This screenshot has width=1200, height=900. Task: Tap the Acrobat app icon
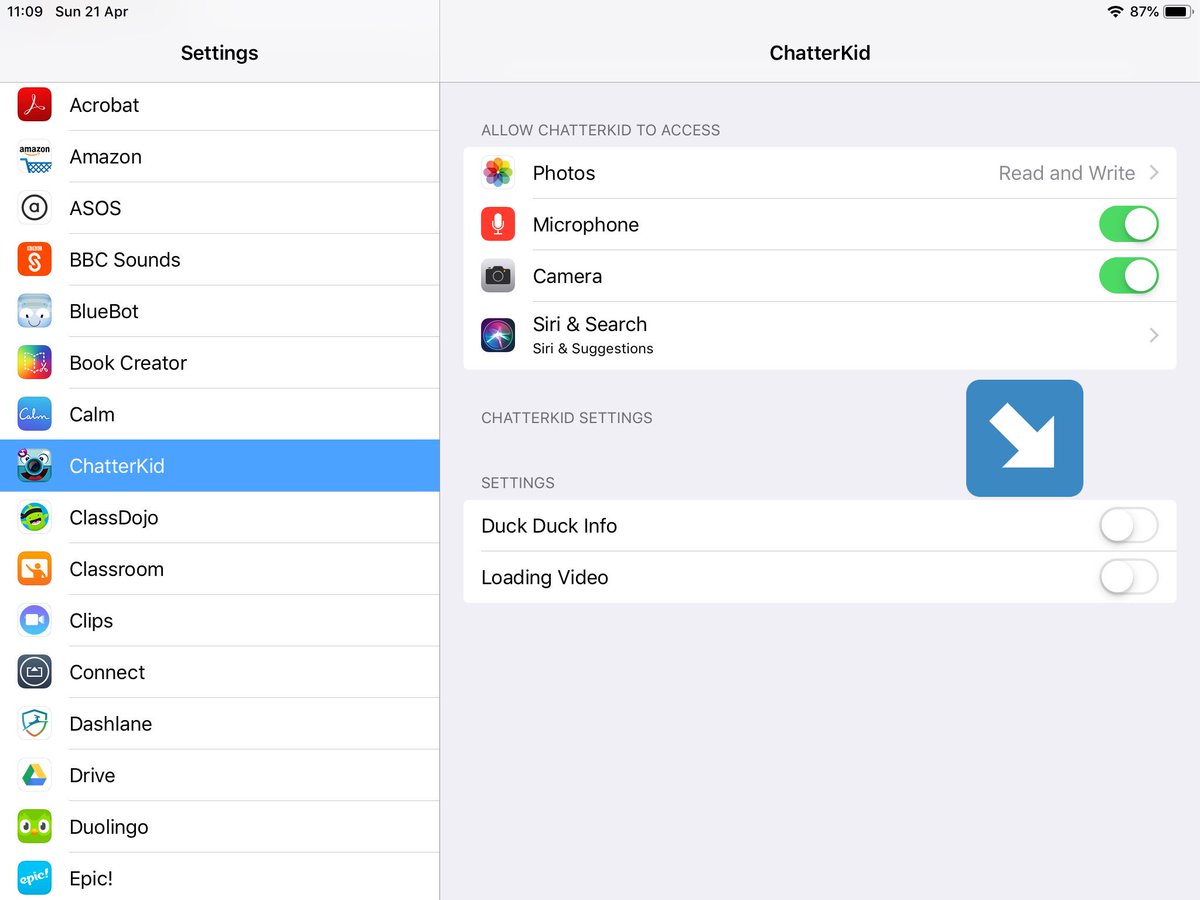(35, 105)
